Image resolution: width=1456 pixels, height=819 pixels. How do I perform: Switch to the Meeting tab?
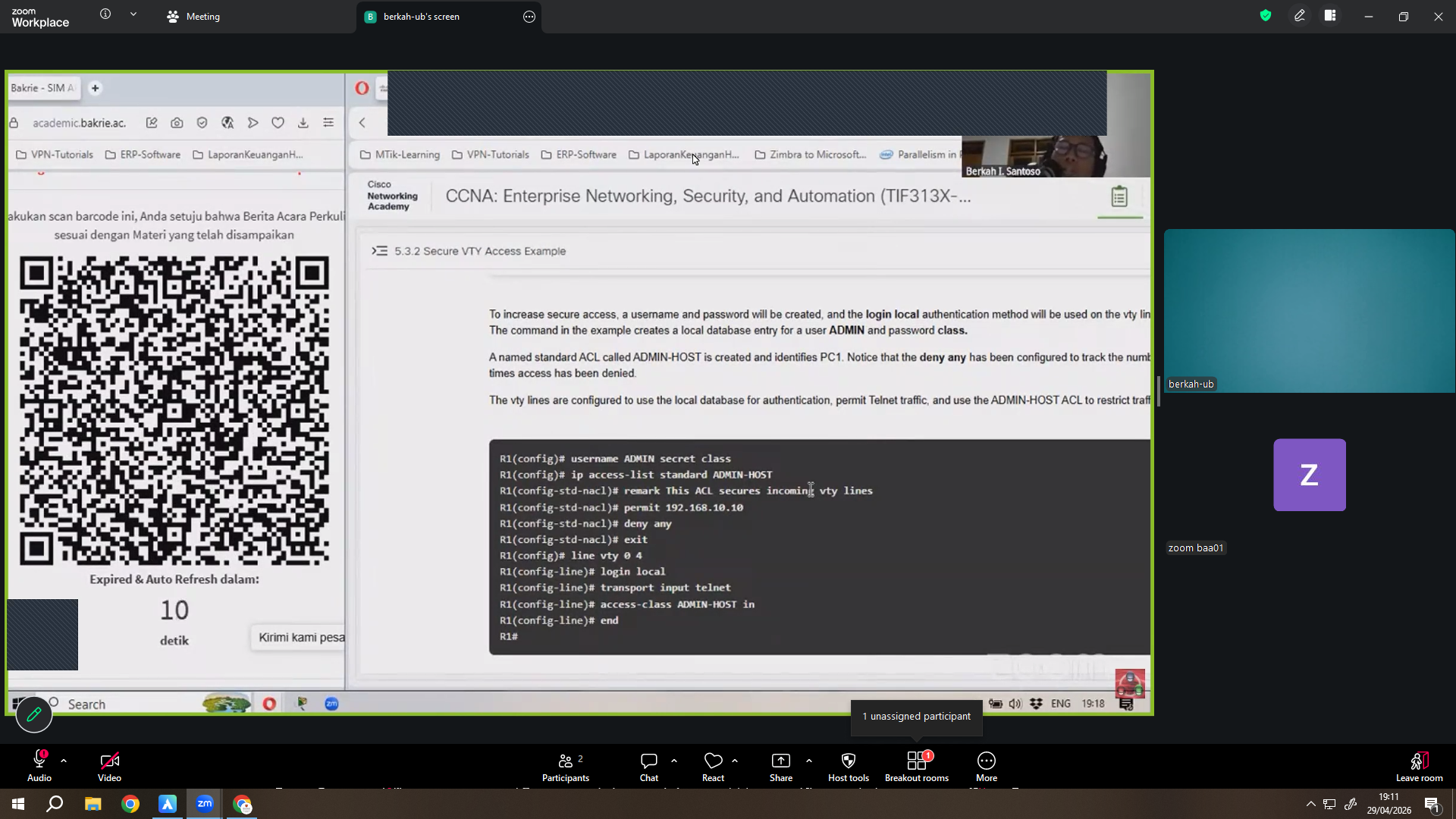tap(193, 17)
